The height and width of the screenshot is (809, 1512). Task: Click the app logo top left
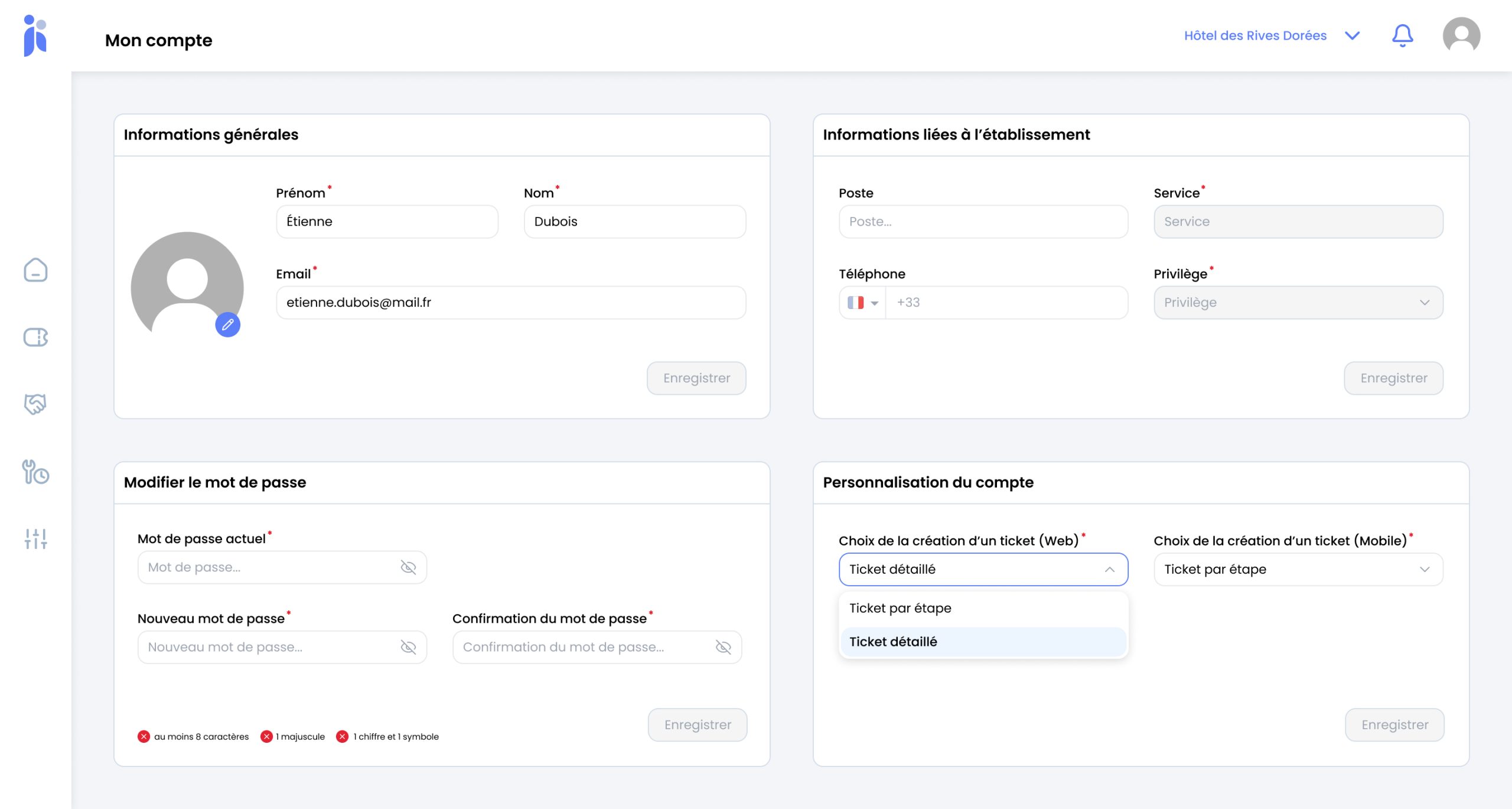point(35,35)
